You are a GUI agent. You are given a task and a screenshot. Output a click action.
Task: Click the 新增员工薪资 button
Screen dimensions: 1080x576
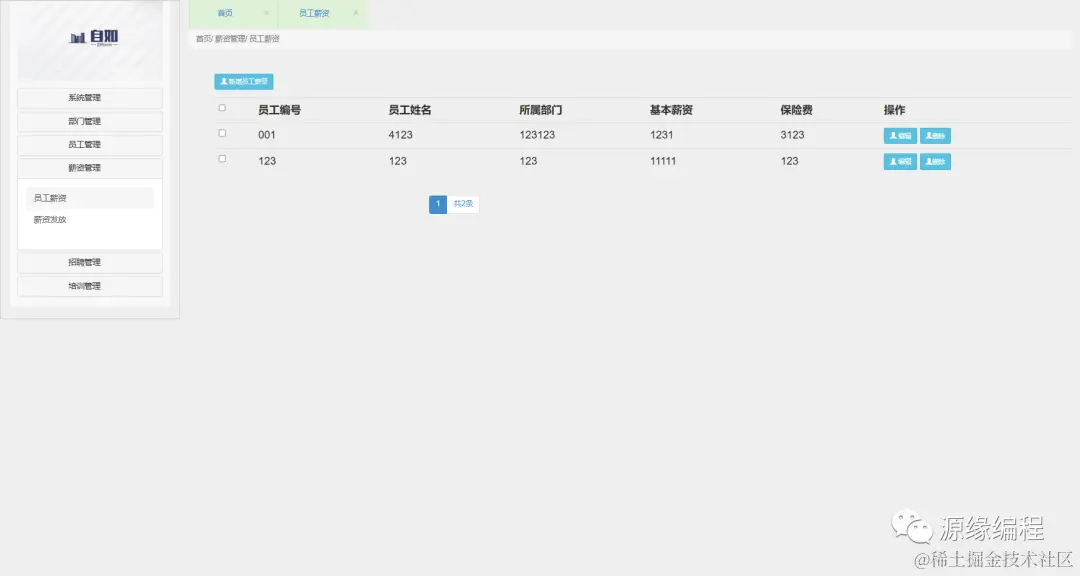[243, 81]
